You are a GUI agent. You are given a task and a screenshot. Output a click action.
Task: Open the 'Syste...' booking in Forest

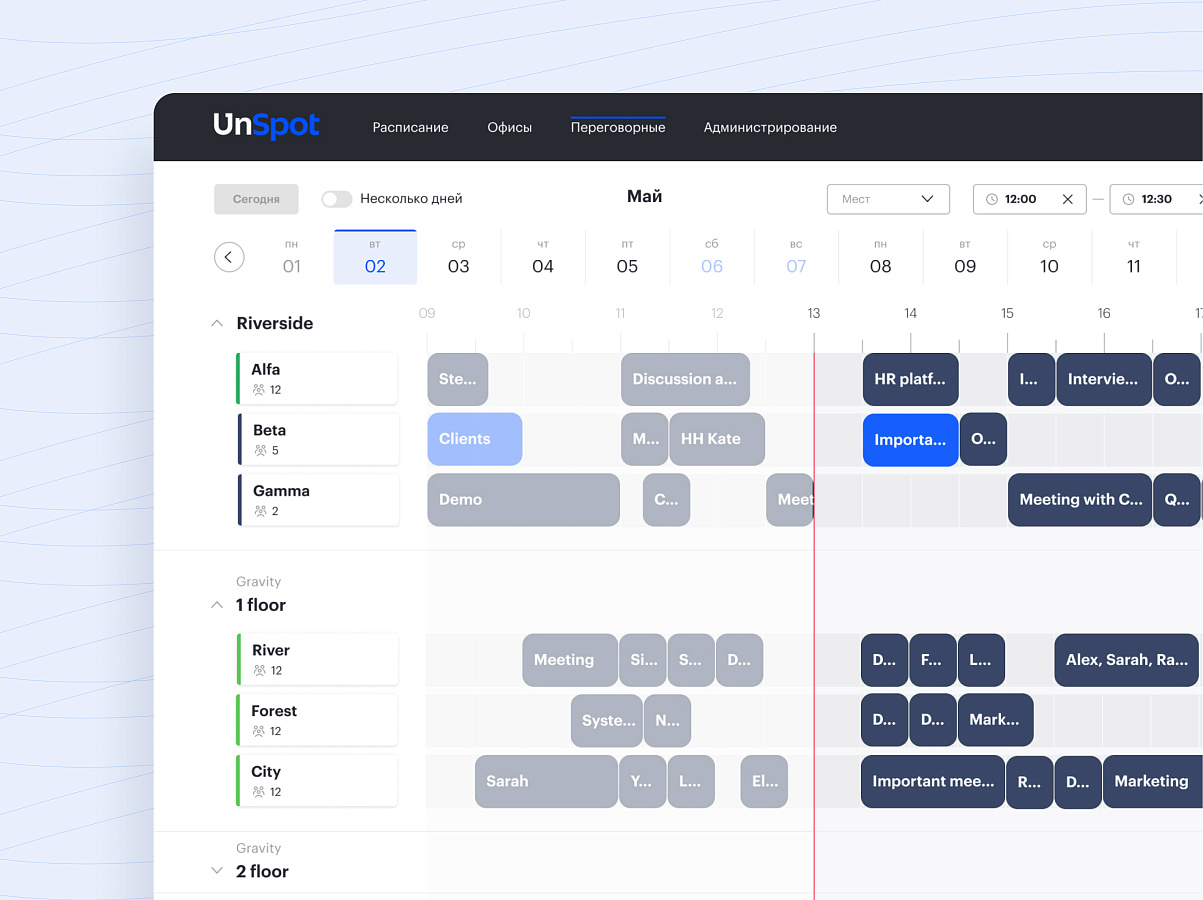(607, 720)
